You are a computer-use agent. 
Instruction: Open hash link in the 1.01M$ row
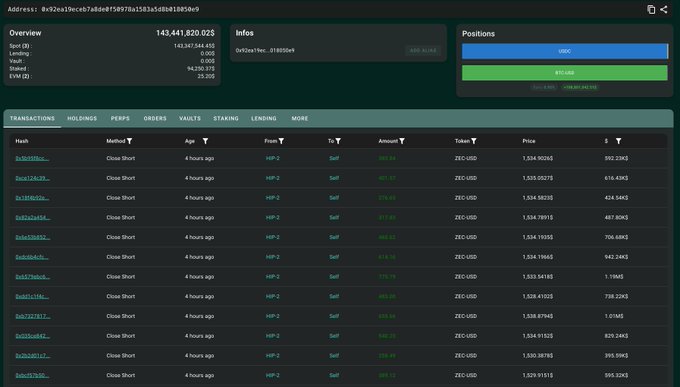click(33, 316)
